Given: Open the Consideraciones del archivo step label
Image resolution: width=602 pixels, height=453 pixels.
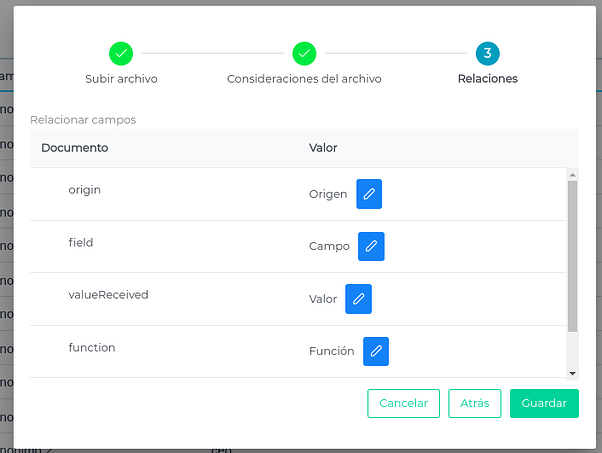Looking at the screenshot, I should point(304,78).
